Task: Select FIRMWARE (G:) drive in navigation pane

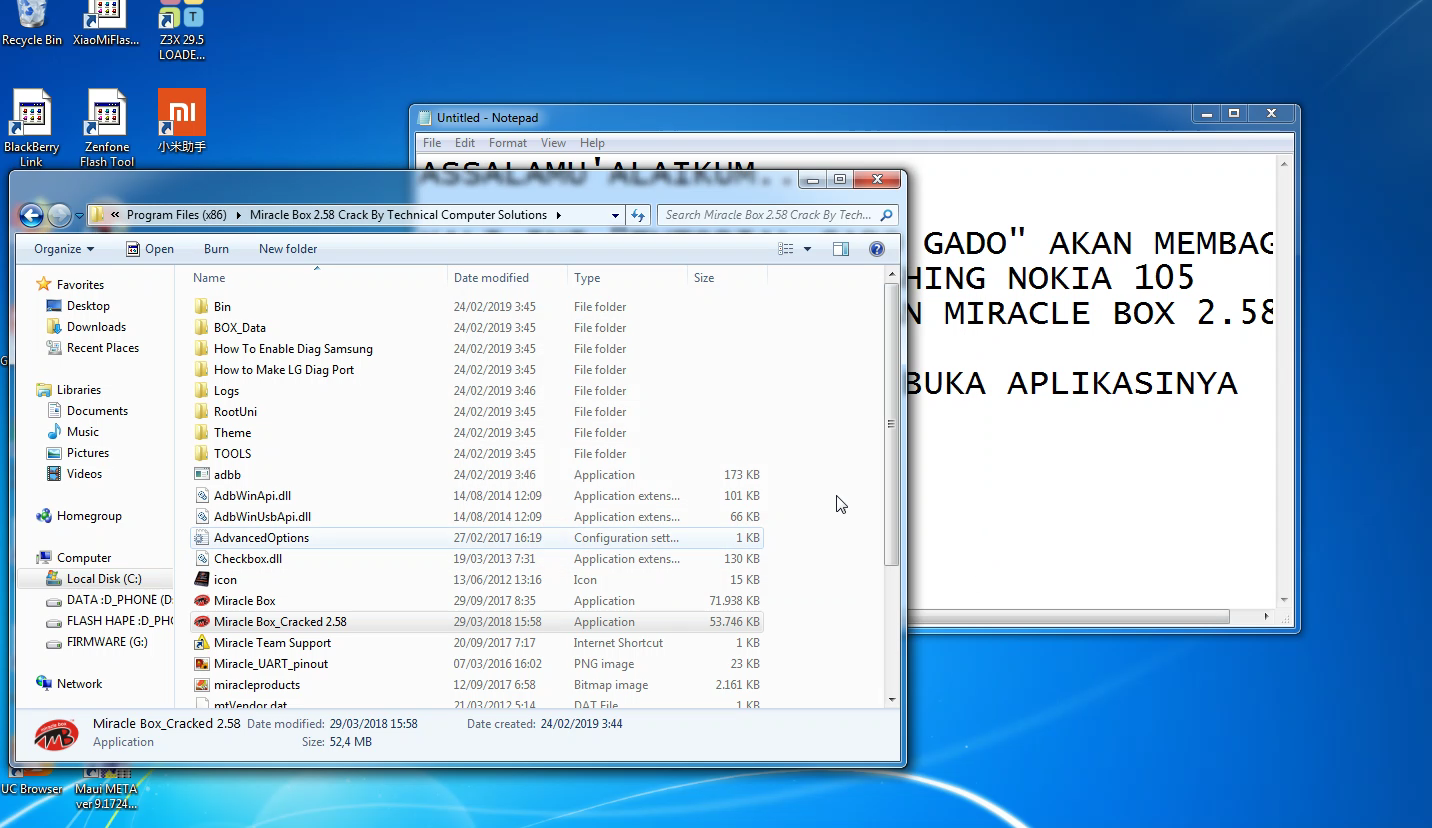Action: click(95, 642)
